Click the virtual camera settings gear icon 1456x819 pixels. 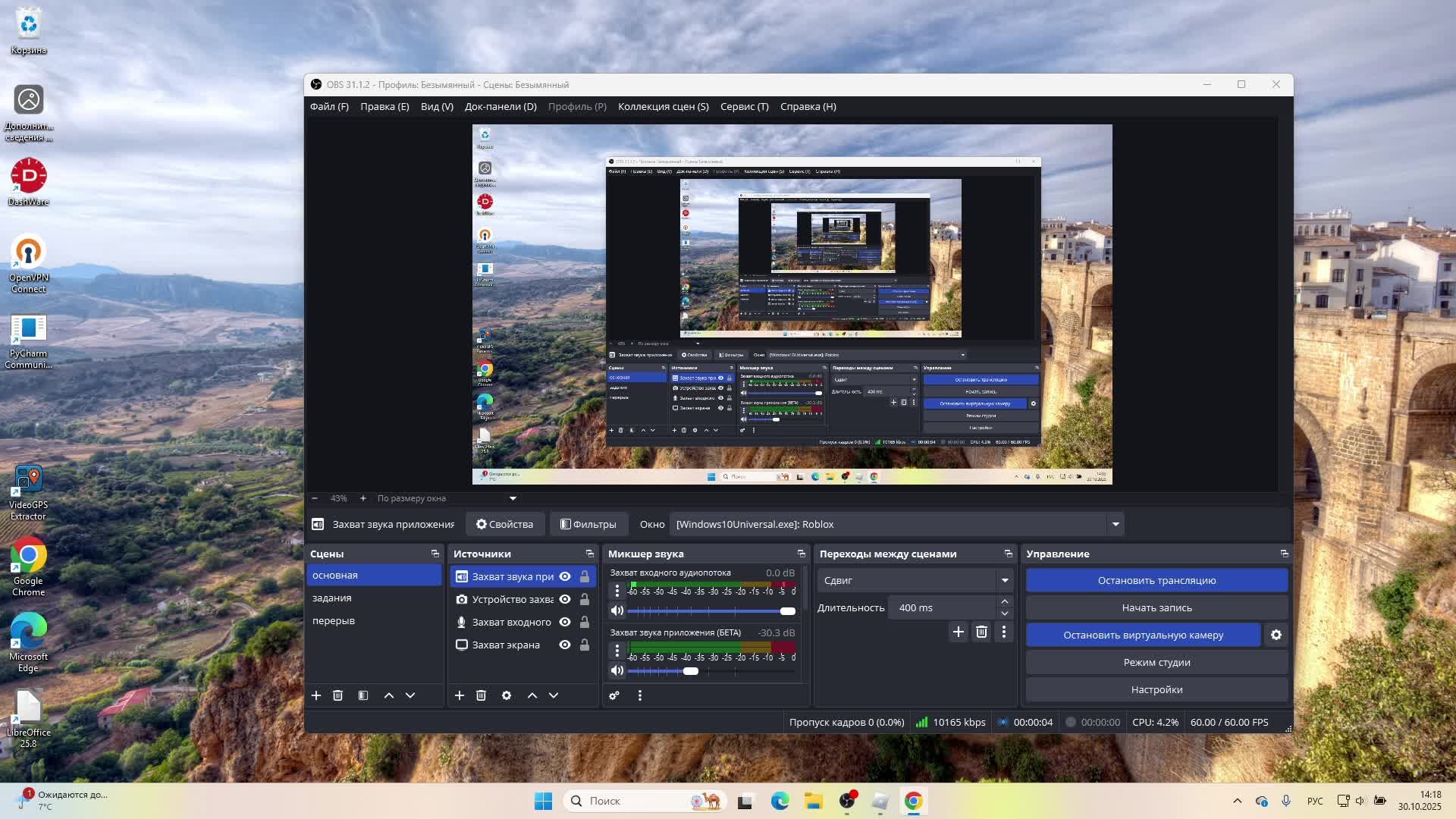coord(1276,635)
